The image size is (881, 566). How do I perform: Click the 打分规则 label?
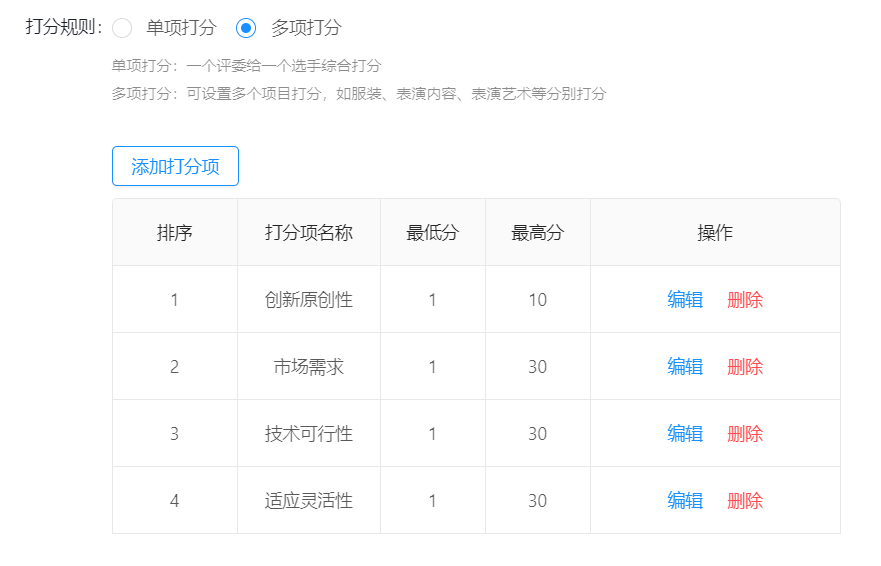click(x=63, y=27)
